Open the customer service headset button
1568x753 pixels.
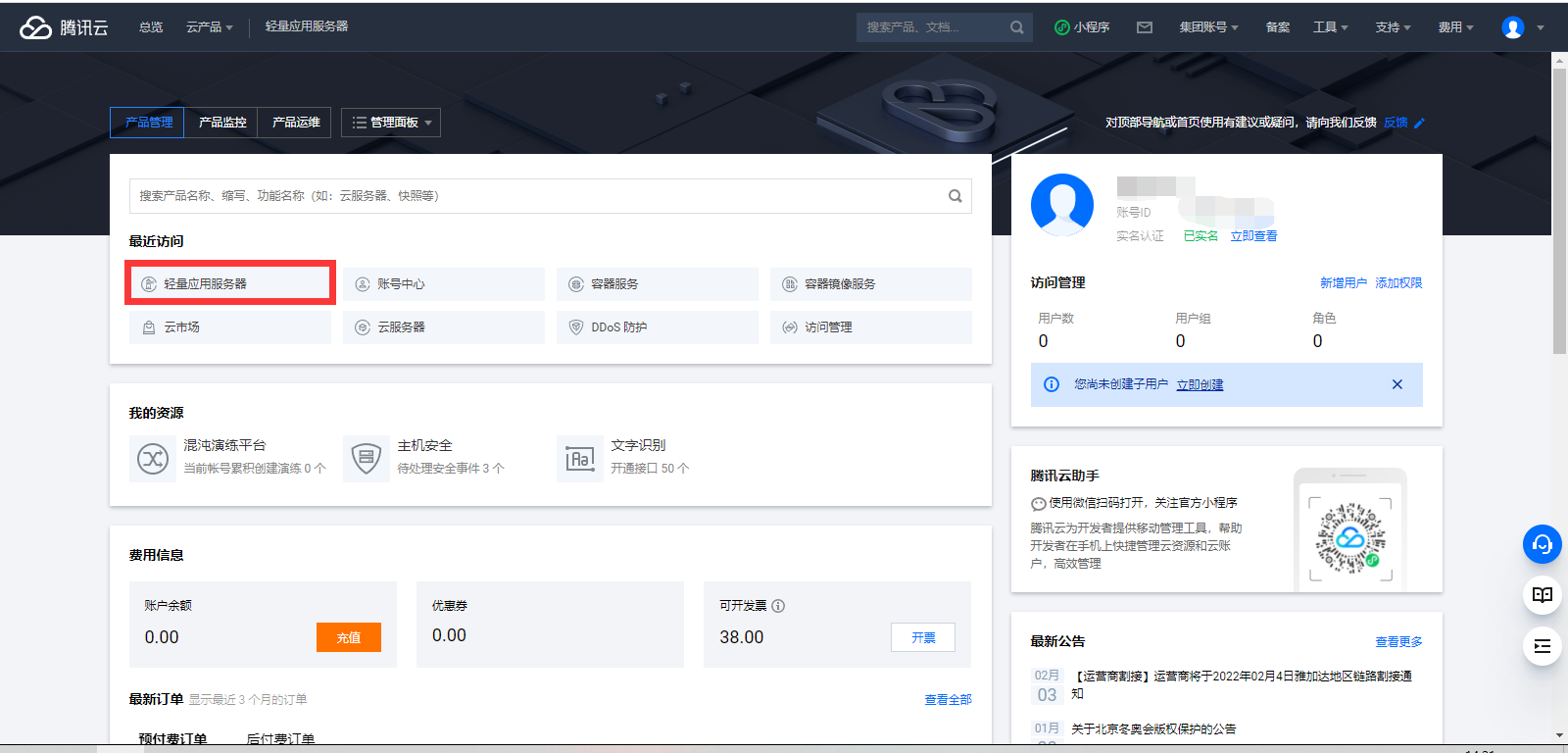(1543, 544)
